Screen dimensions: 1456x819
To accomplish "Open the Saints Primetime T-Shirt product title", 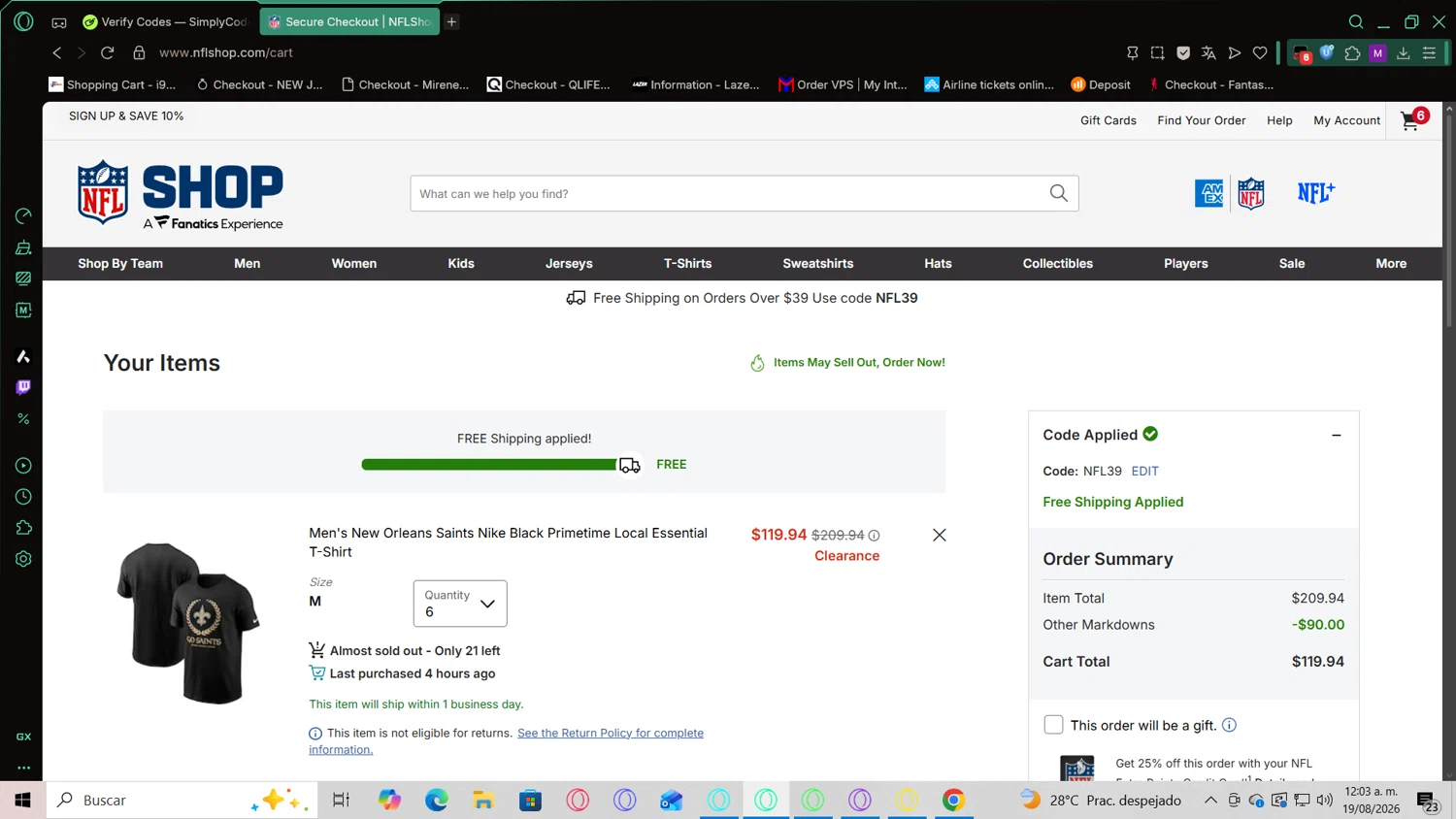I will point(509,542).
